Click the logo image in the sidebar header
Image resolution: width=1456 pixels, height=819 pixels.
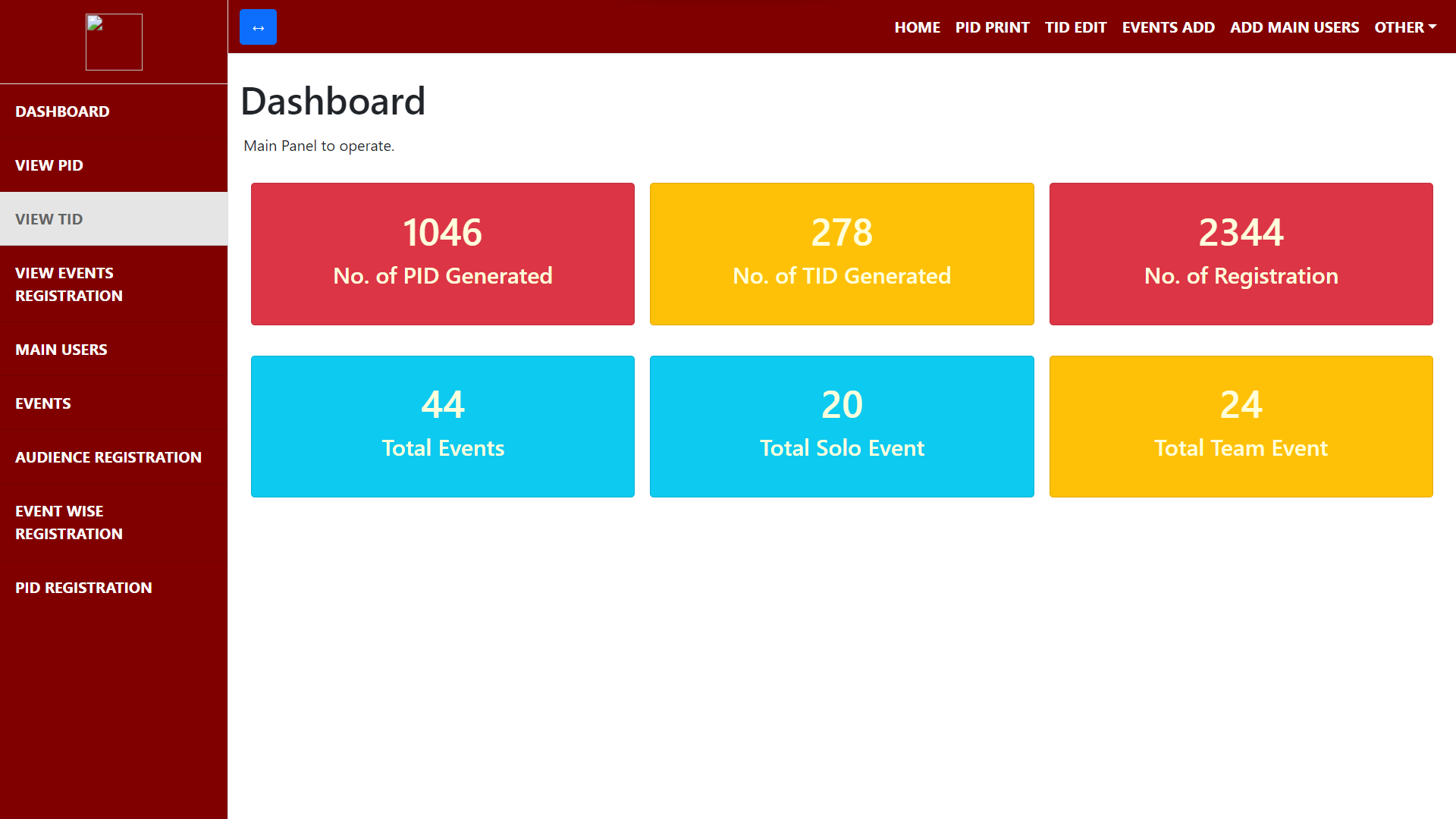click(114, 42)
